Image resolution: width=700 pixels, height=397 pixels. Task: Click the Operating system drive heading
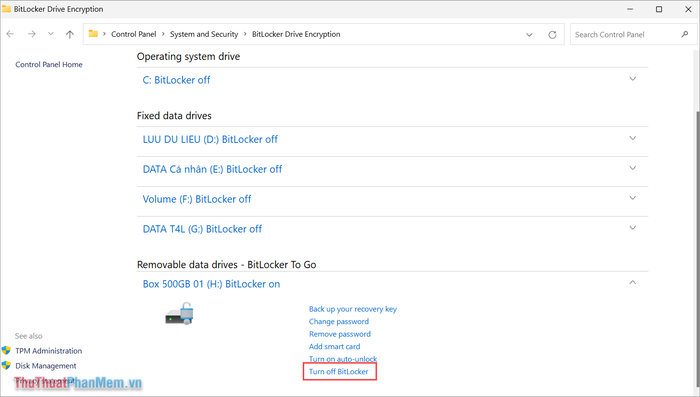coord(188,57)
